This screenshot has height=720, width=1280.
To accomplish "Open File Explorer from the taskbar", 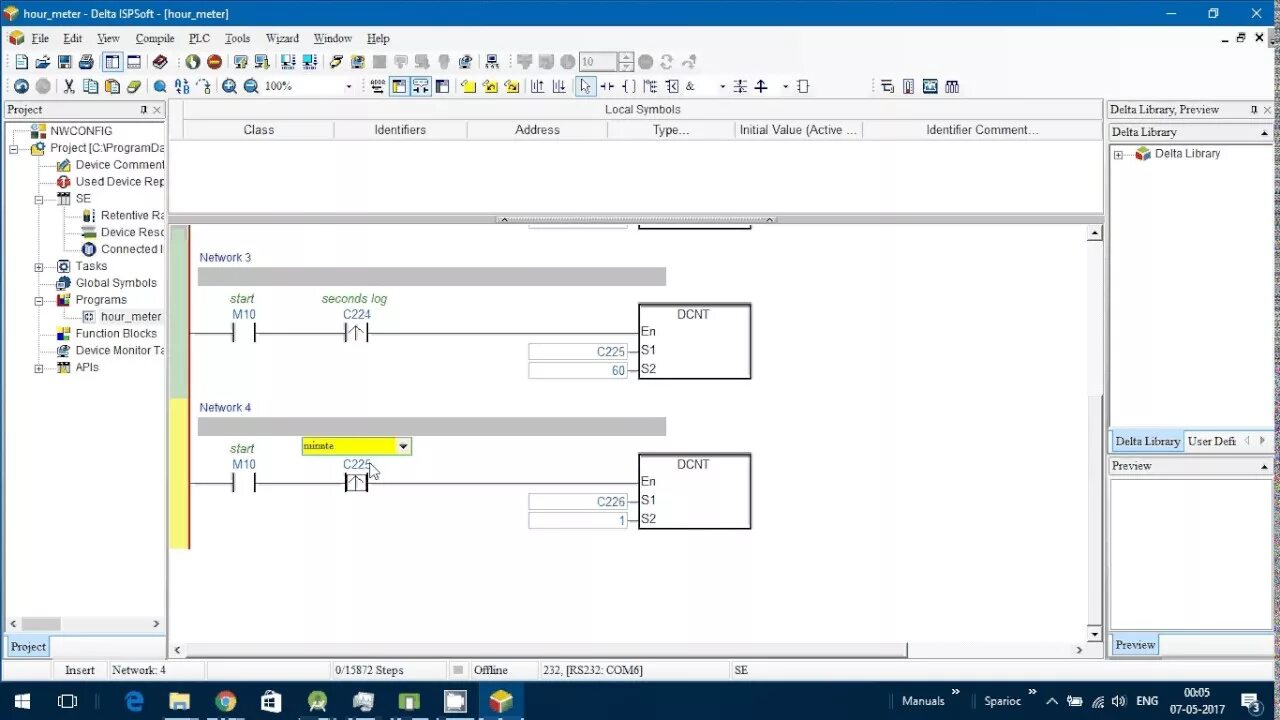I will point(179,701).
